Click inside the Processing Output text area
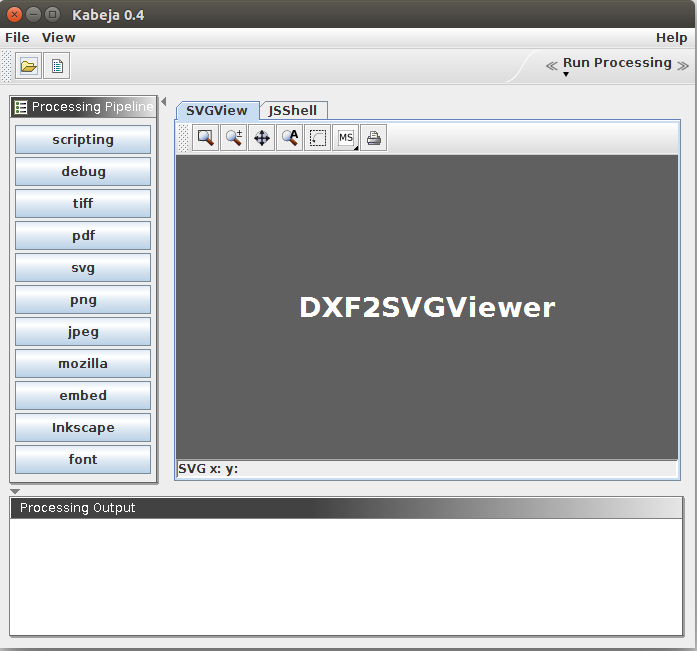 tap(345, 575)
